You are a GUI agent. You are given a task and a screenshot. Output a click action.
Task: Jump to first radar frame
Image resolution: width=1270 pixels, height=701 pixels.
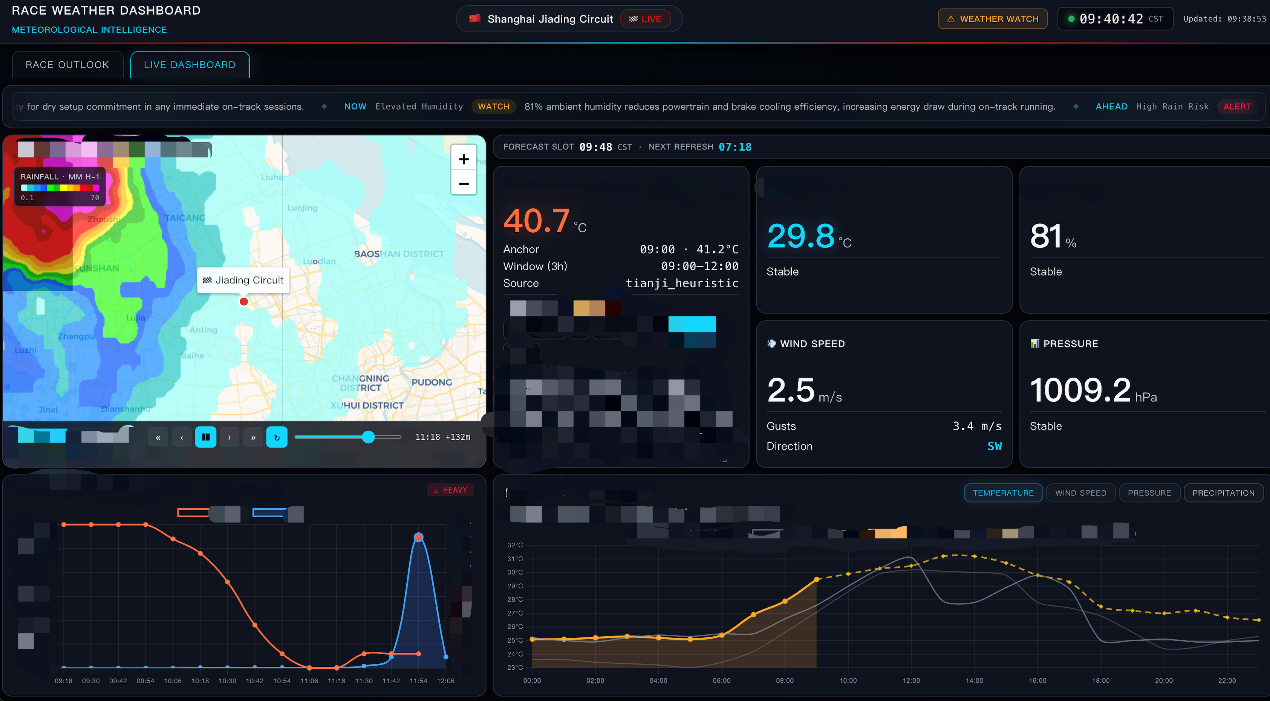158,436
